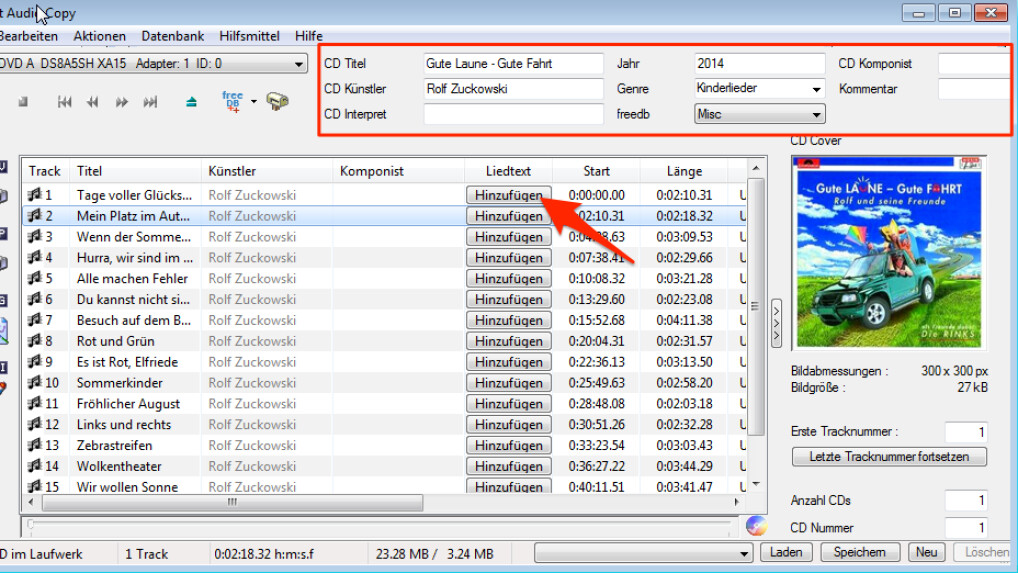
Task: Select track 7 Besuch auf dem B... title
Action: click(134, 320)
